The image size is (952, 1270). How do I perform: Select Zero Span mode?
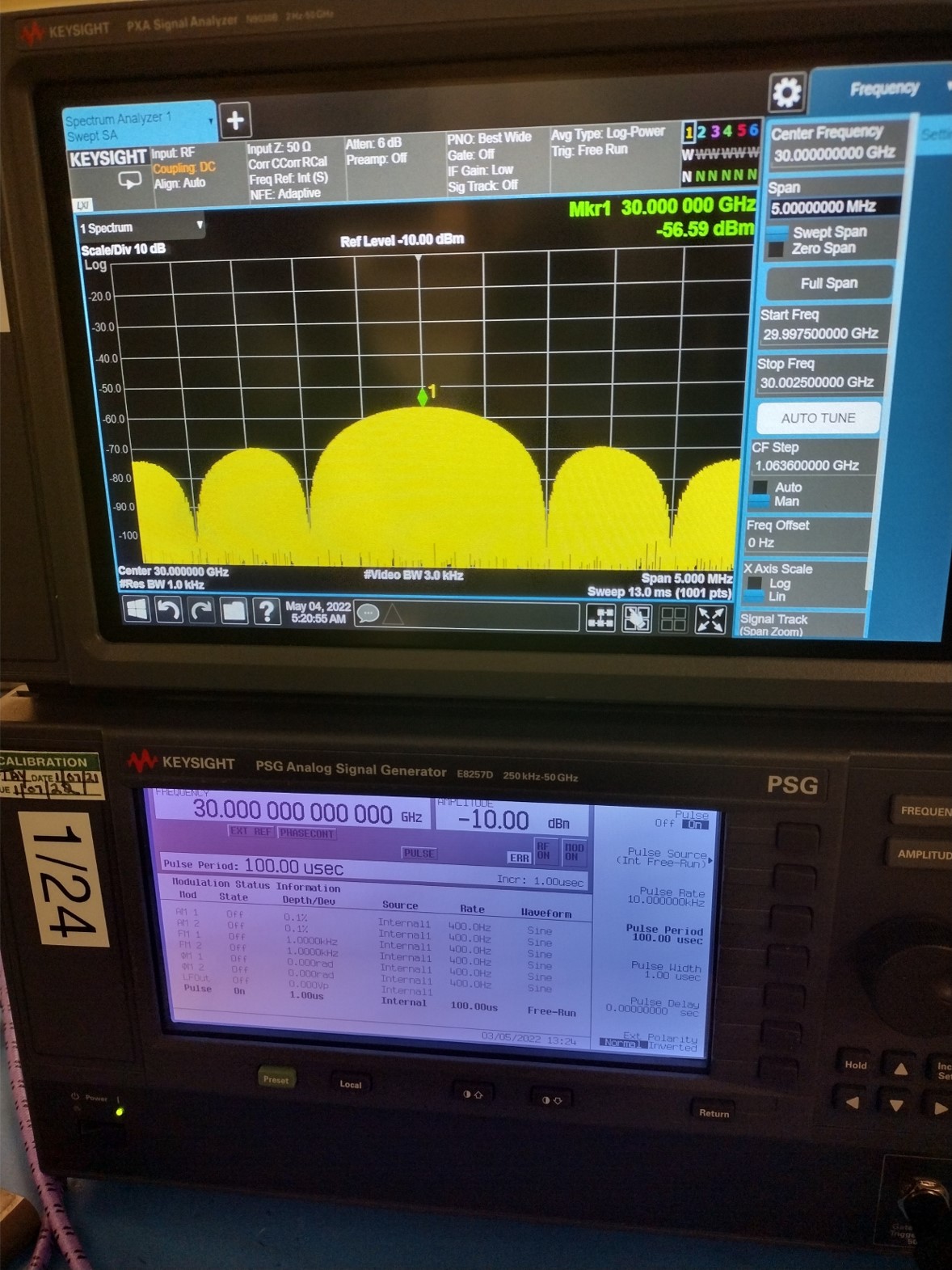pos(813,248)
